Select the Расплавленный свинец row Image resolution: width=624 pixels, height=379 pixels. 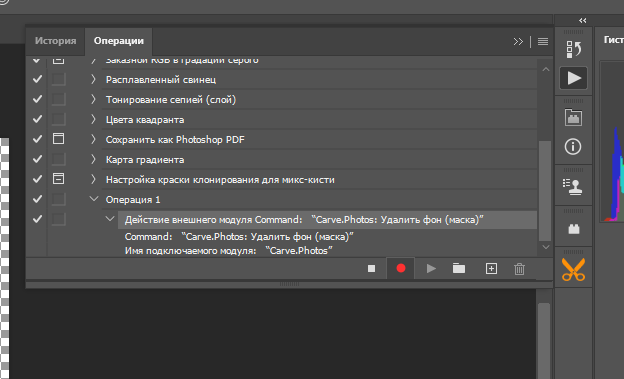(319, 80)
